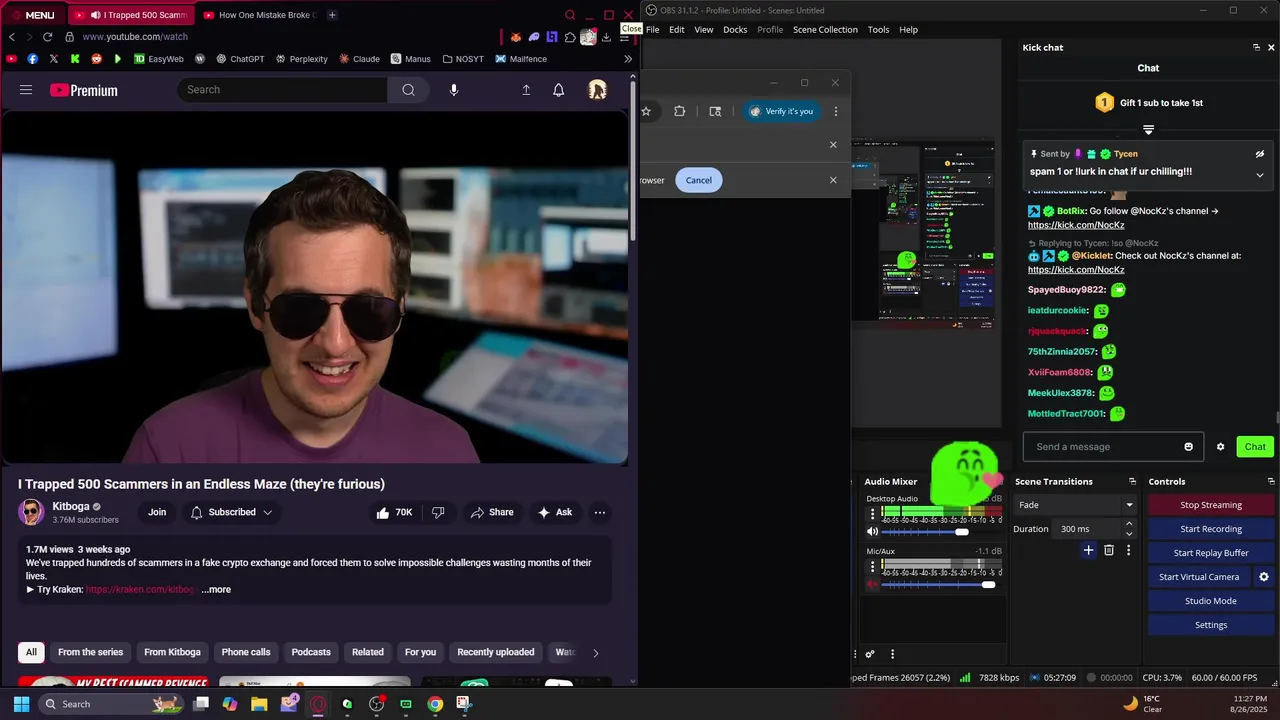Screen dimensions: 1280x720
Task: Open Opera downloads icon
Action: [x=606, y=37]
